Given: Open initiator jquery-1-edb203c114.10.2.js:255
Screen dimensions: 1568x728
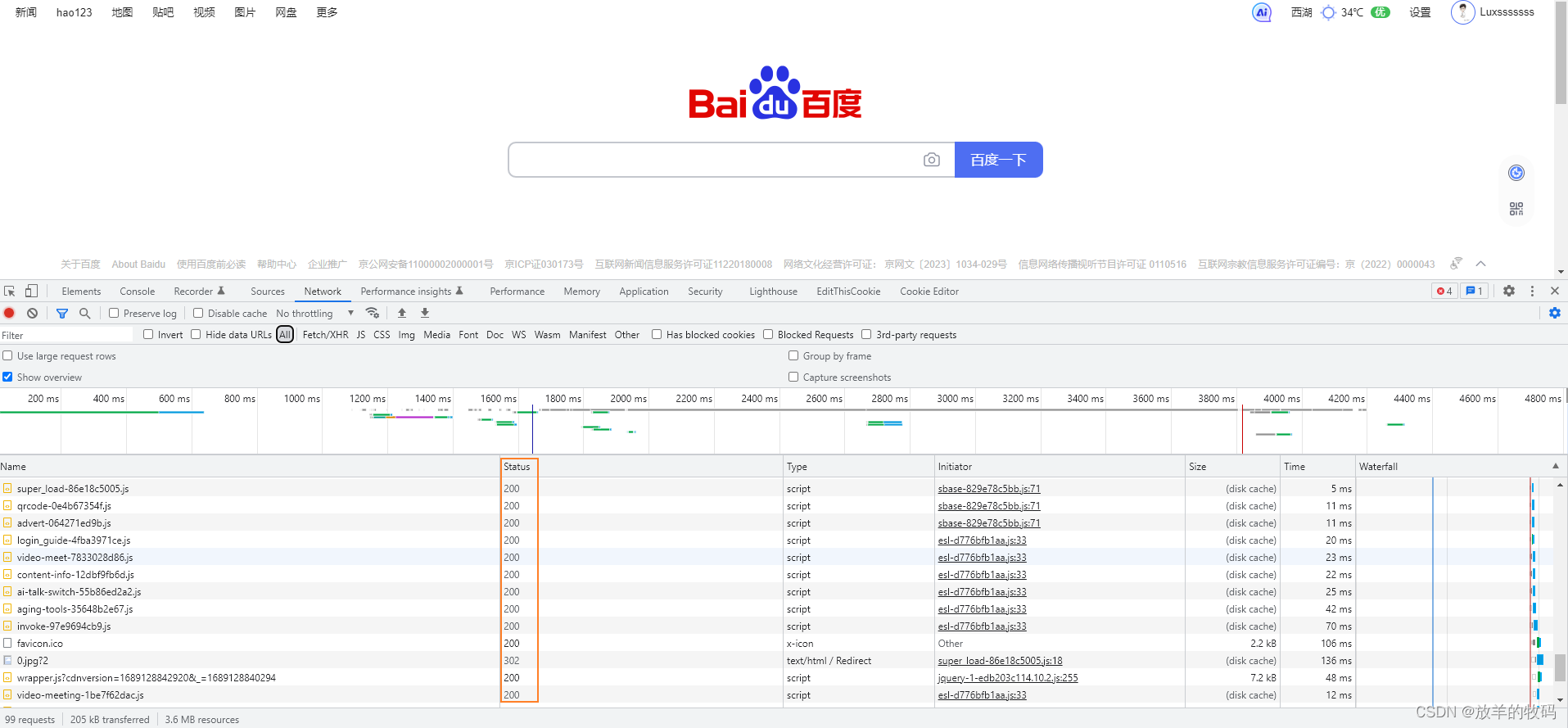Looking at the screenshot, I should click(x=1008, y=678).
